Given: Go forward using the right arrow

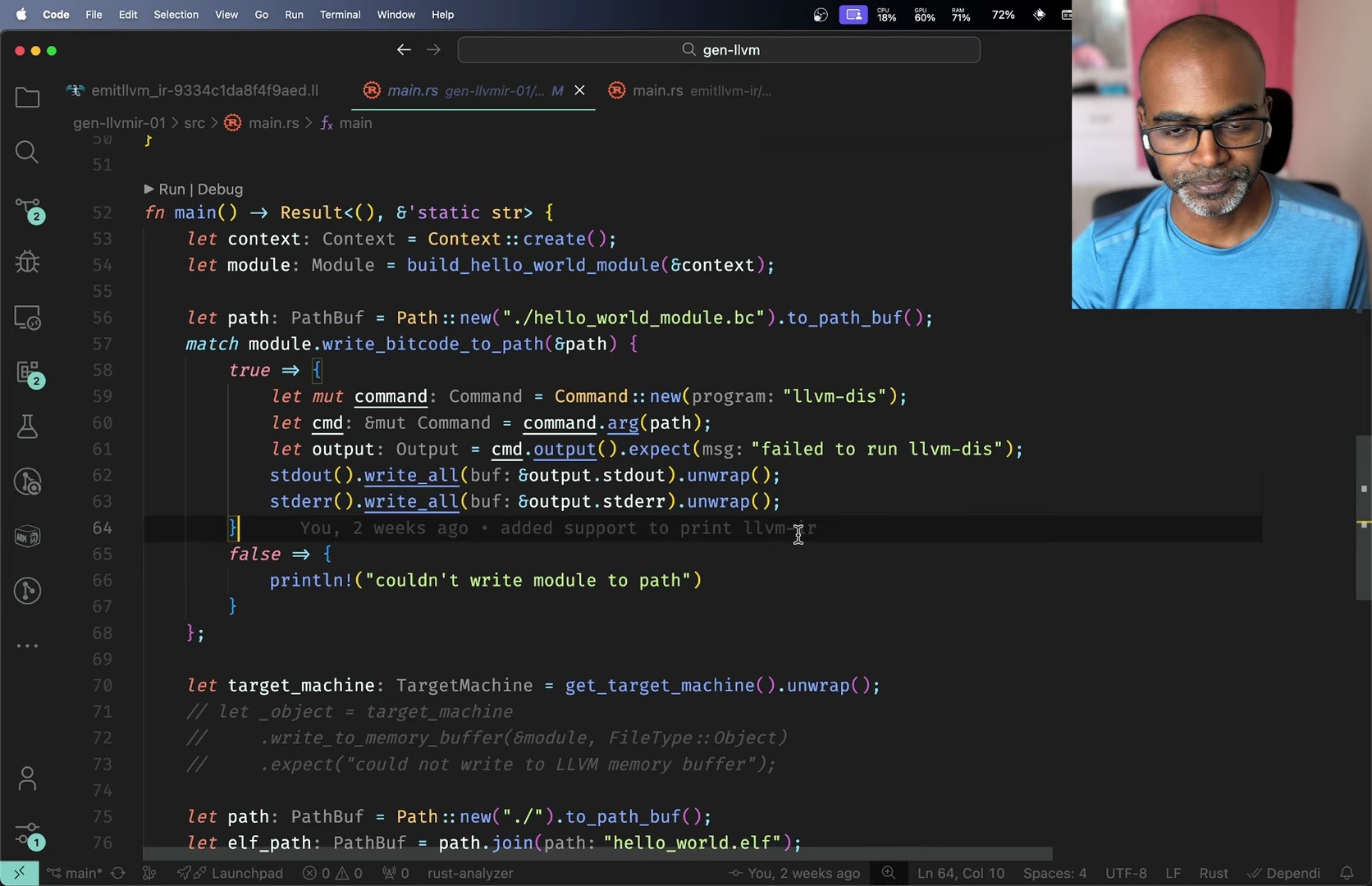Looking at the screenshot, I should click(x=433, y=50).
